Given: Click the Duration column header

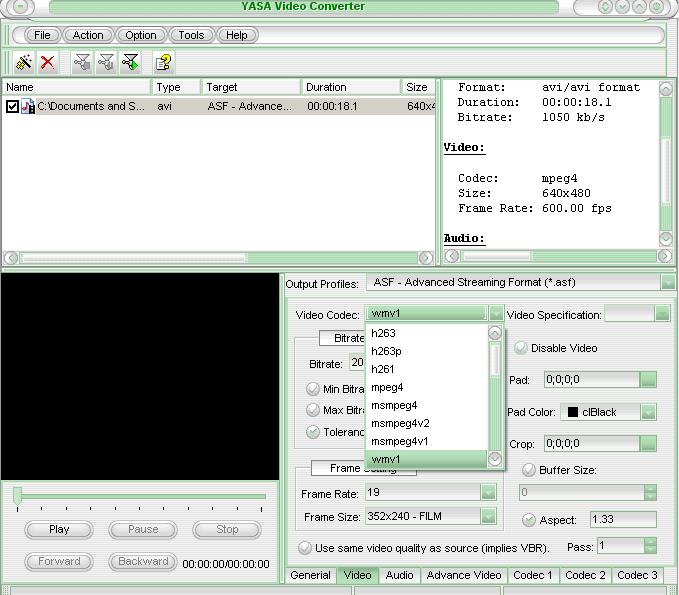Looking at the screenshot, I should pyautogui.click(x=351, y=87).
